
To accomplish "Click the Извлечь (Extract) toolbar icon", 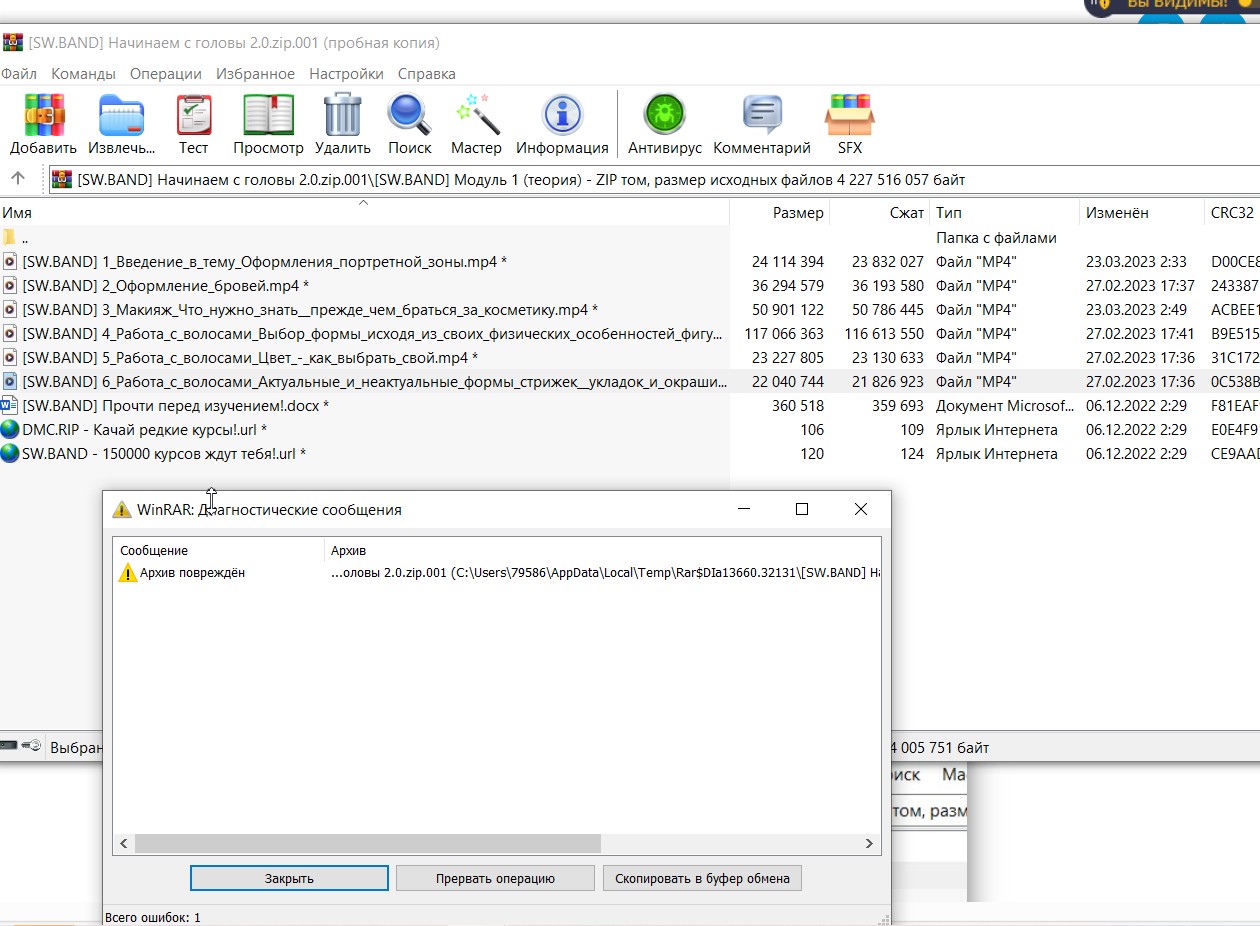I will 121,116.
